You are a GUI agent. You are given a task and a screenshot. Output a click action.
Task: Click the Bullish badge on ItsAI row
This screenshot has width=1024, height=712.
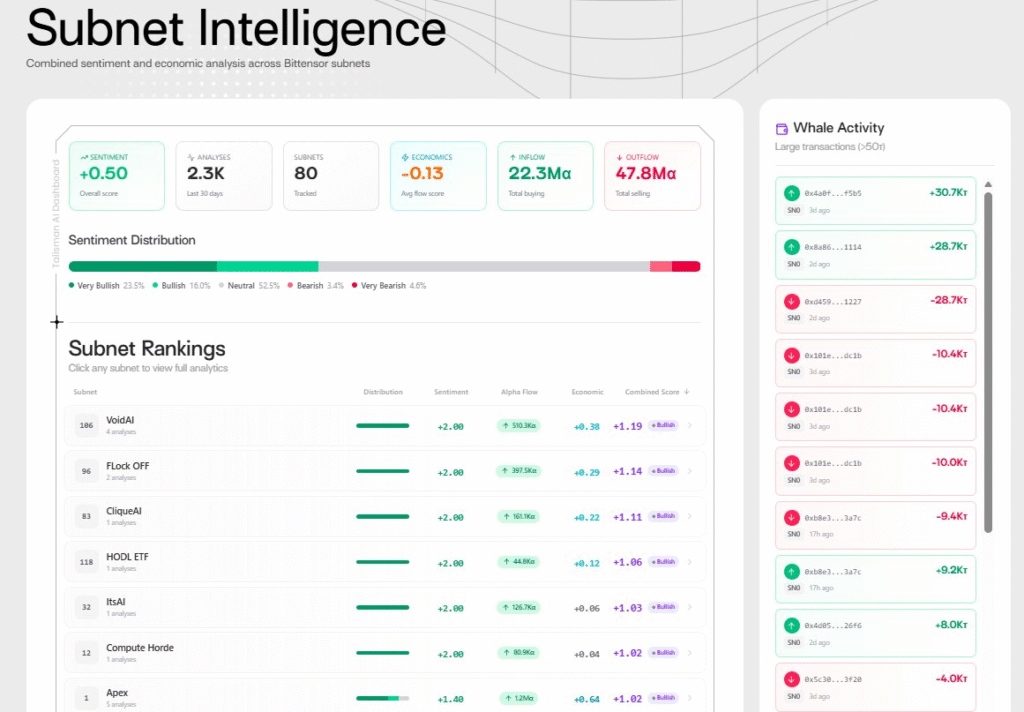coord(663,607)
